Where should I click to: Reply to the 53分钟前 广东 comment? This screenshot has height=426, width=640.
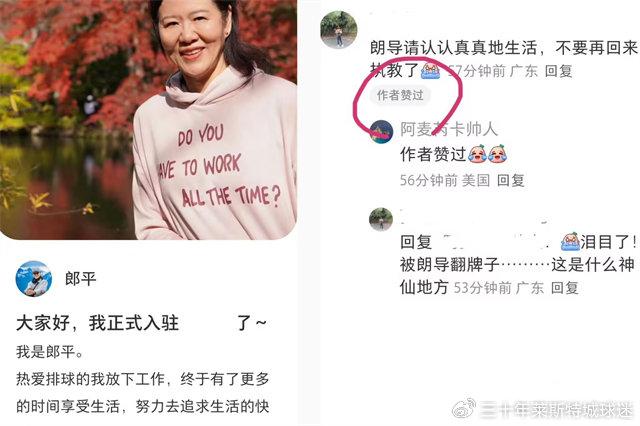[565, 288]
